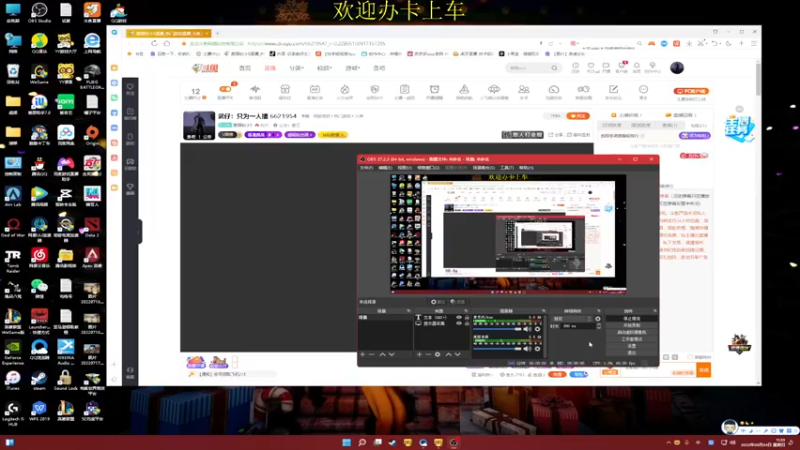Image resolution: width=800 pixels, height=450 pixels.
Task: Expand the 视频 dropdown in Douyu navigation
Action: [x=324, y=68]
